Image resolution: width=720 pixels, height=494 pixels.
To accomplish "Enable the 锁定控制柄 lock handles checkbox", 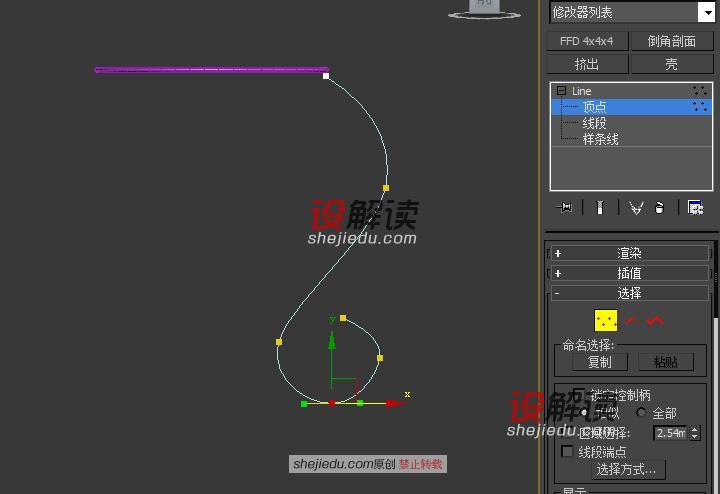I will [x=579, y=395].
